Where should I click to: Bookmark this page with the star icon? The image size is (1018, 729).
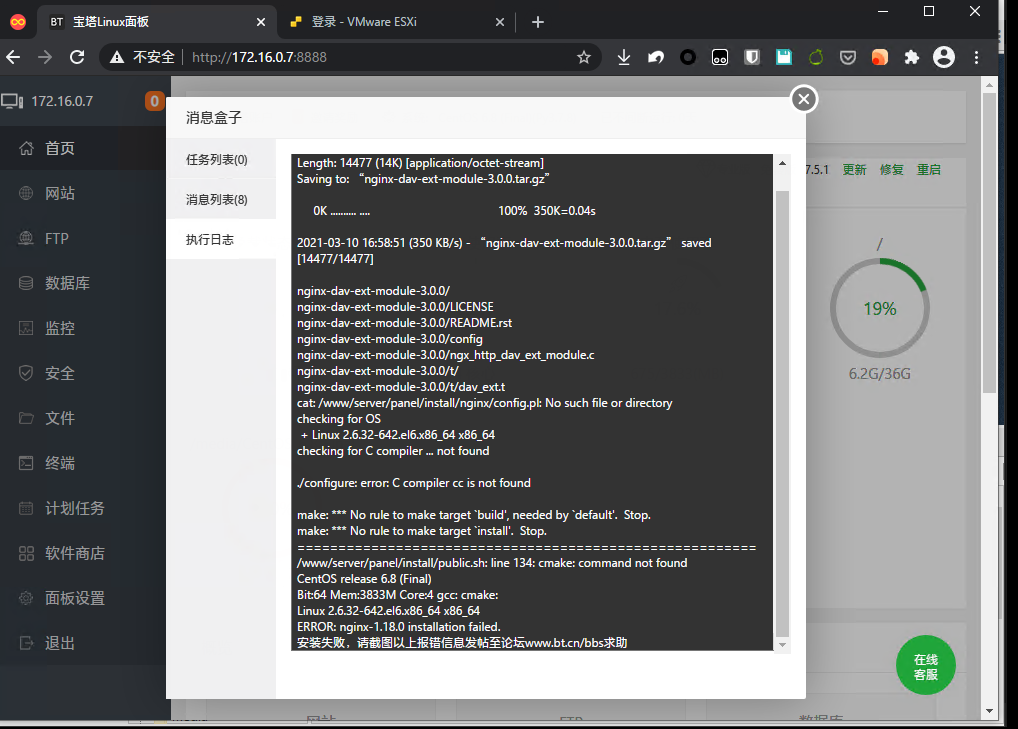pyautogui.click(x=584, y=57)
